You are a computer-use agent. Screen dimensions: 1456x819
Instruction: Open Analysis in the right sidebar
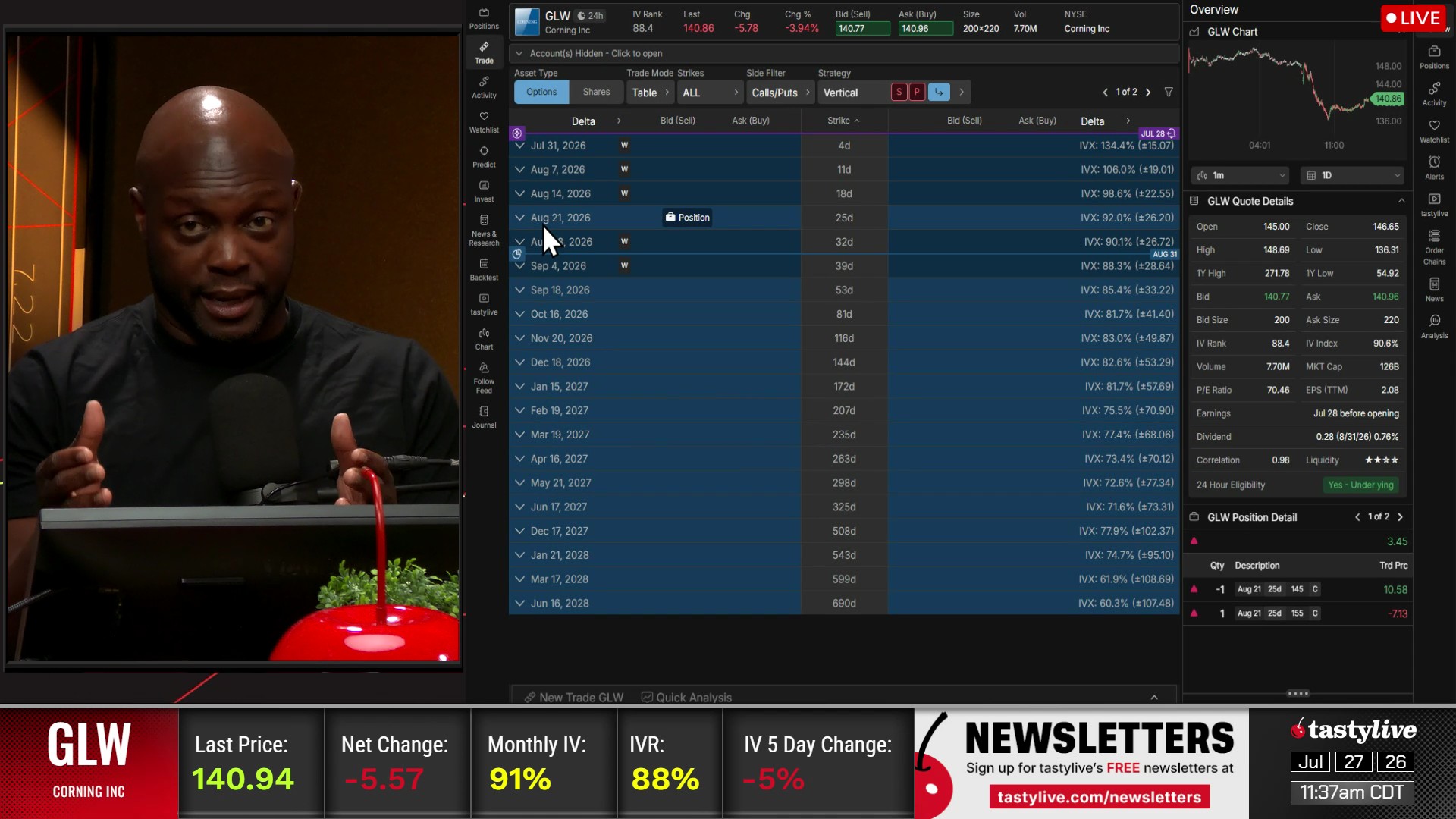pos(1434,328)
